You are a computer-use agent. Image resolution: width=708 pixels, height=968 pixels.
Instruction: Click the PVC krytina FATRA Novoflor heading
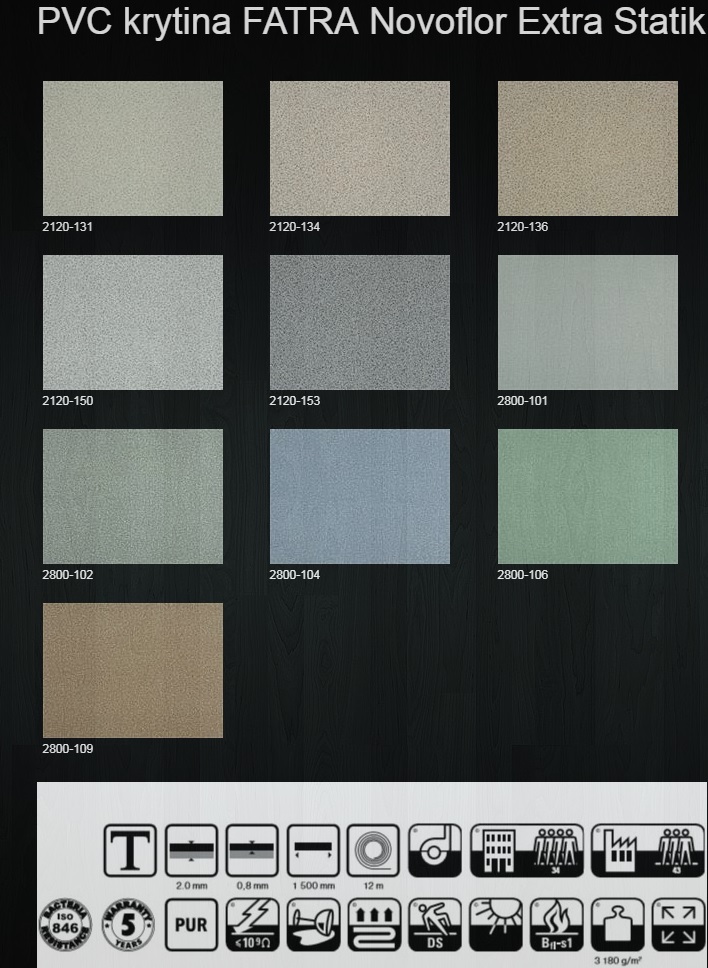372,22
